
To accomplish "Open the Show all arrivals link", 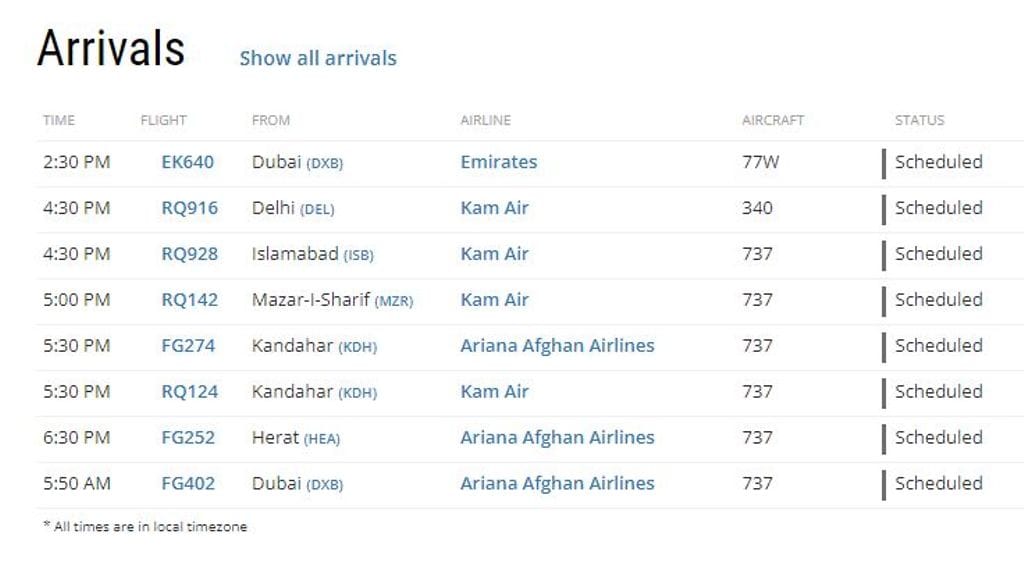I will click(x=317, y=58).
